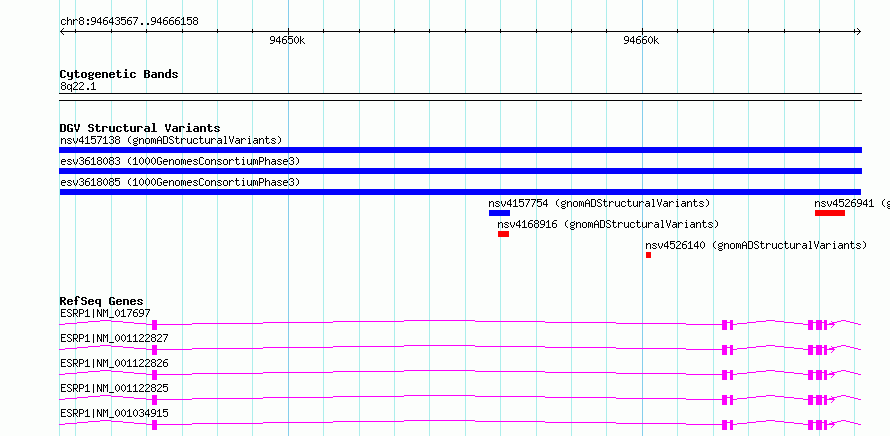Select the nsv4526941 variant label
890x436 pixels.
coord(852,203)
